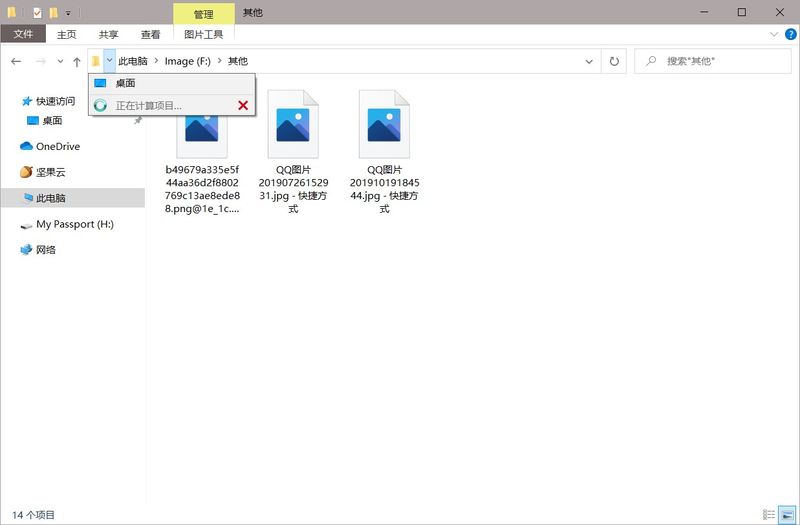Open the Customize Quick Access Toolbar dropdown
Screen dimensions: 800x525
coord(68,13)
